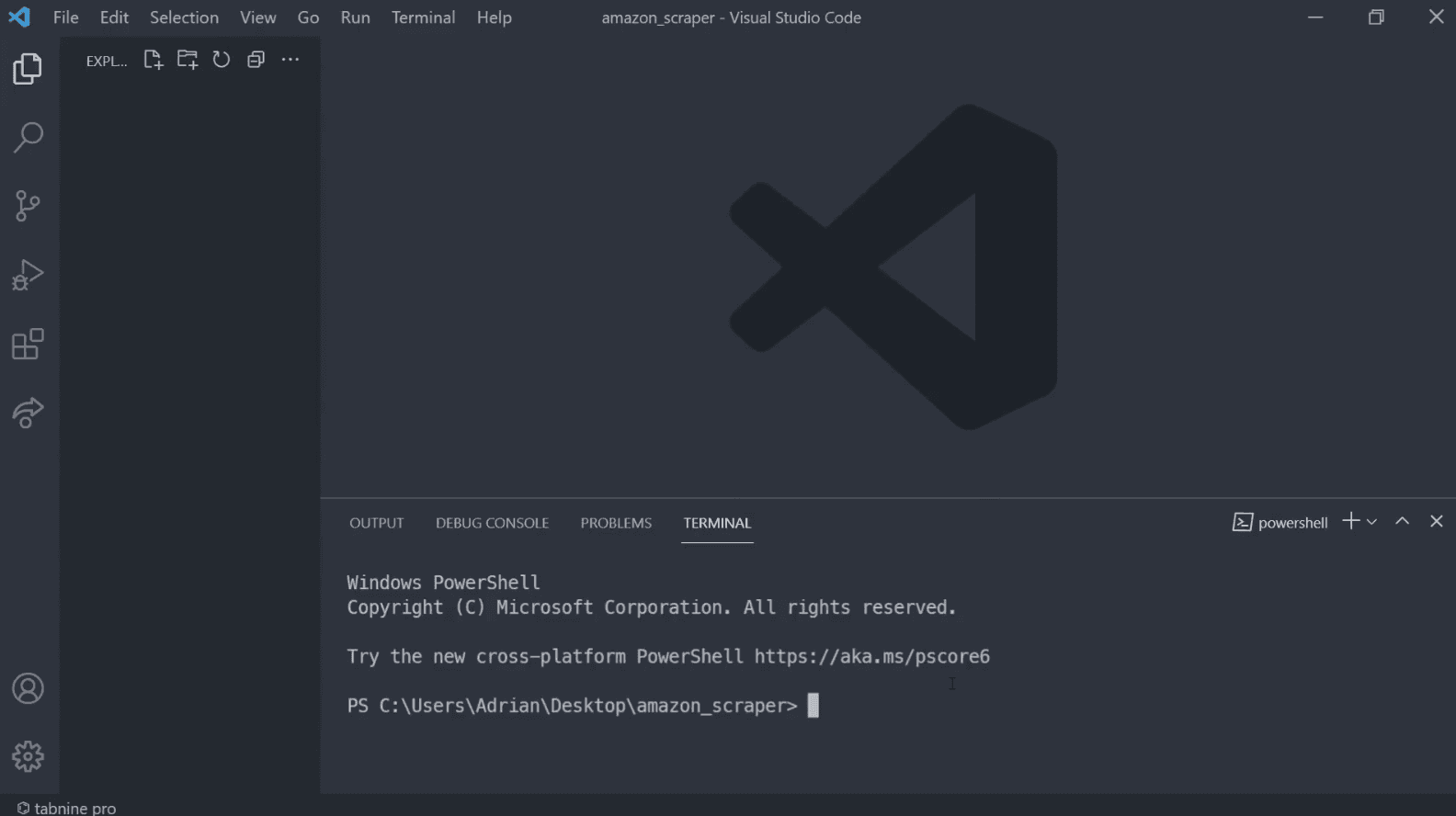Screen dimensions: 1456x816
Task: Select the TERMINAL tab
Action: click(x=717, y=523)
